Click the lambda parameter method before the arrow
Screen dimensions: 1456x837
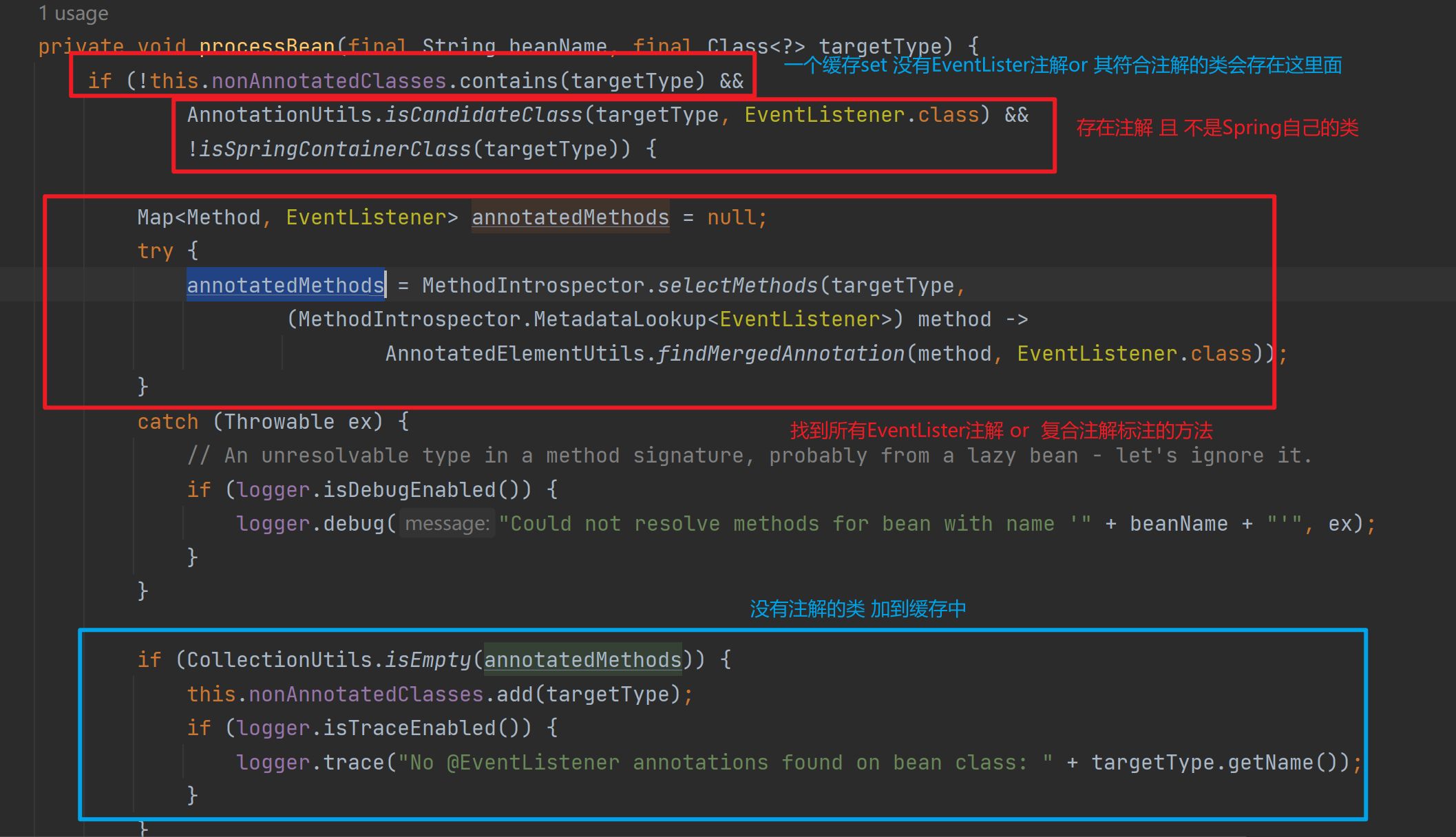pyautogui.click(x=955, y=319)
